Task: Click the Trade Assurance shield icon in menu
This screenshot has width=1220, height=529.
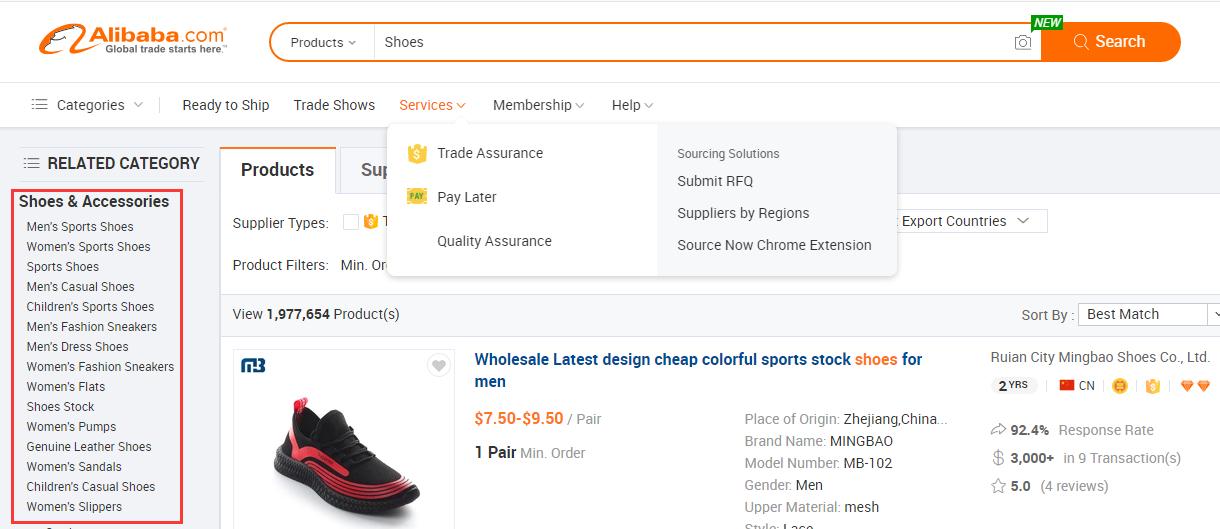Action: (x=417, y=153)
